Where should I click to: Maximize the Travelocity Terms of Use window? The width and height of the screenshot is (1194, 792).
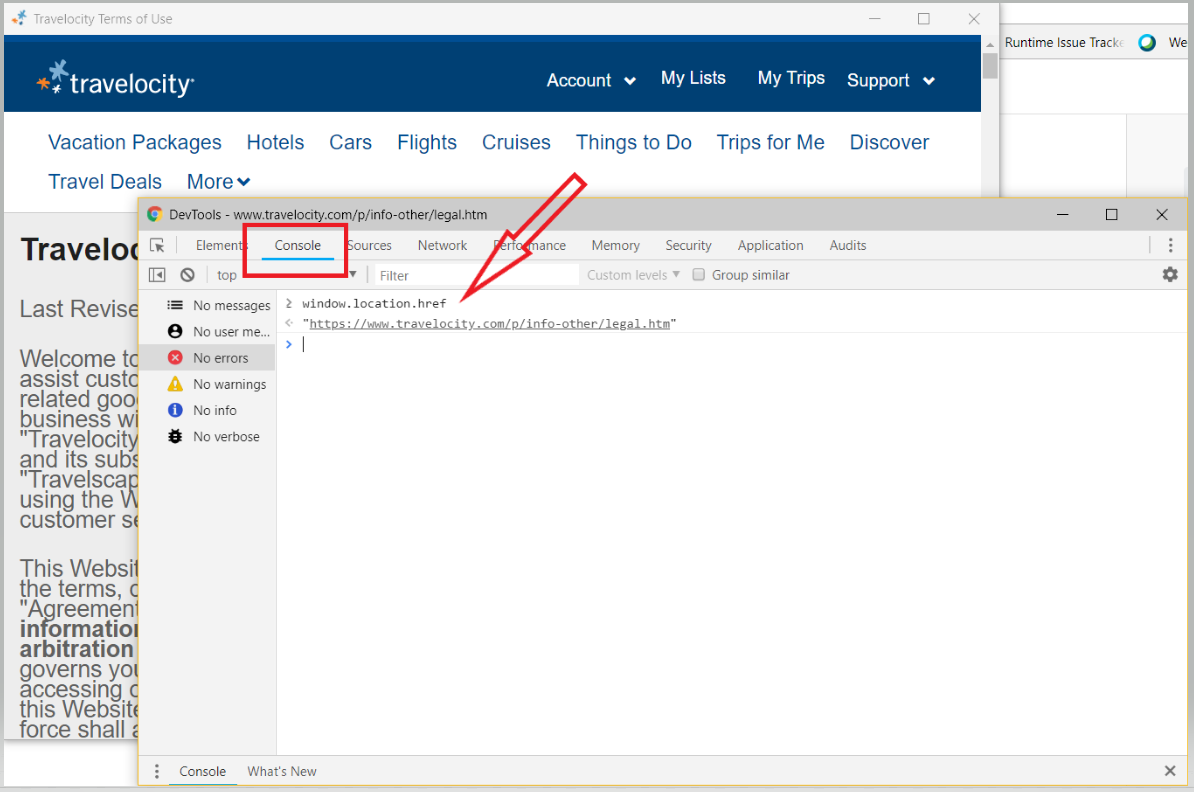(924, 19)
